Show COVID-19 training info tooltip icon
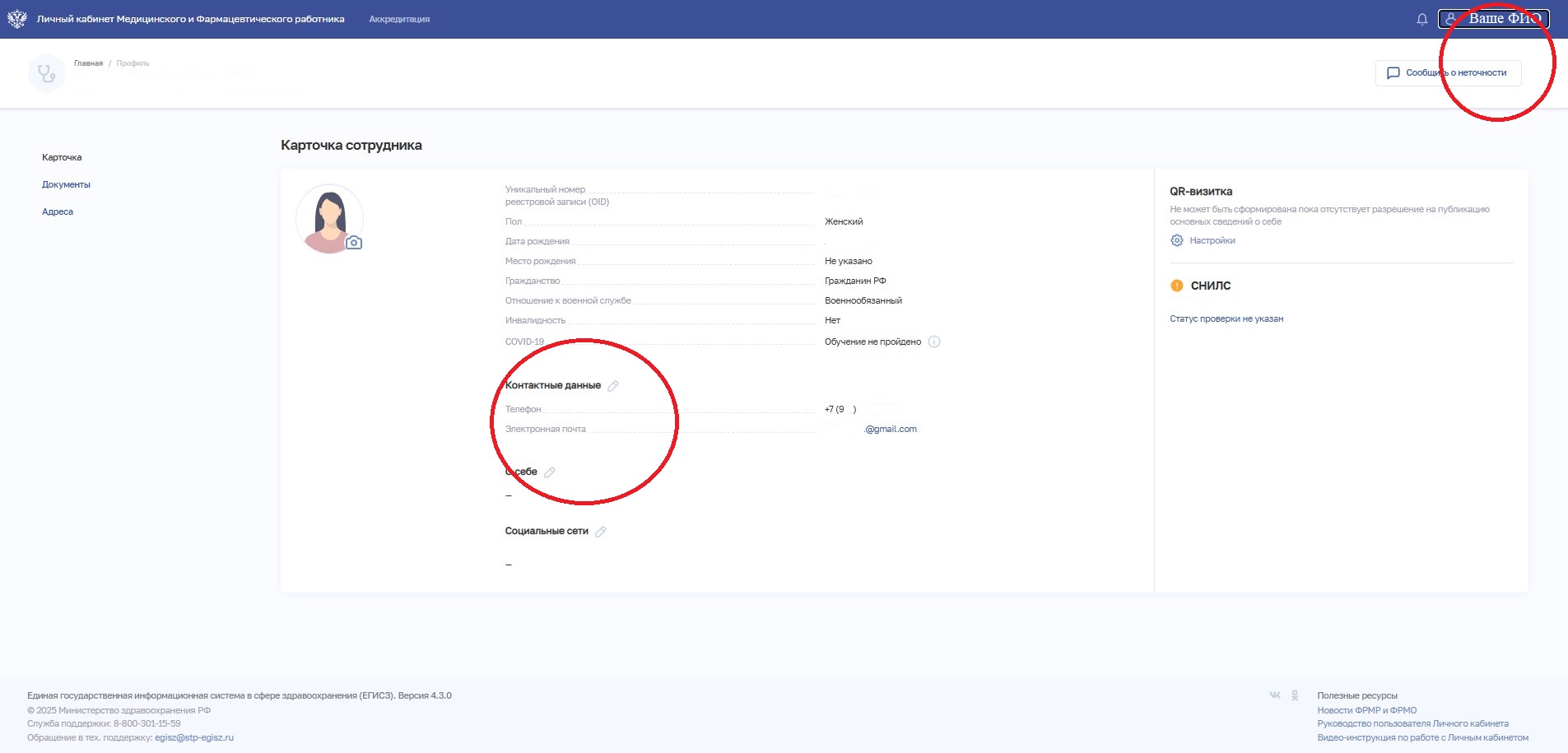The width and height of the screenshot is (1568, 753). 934,342
